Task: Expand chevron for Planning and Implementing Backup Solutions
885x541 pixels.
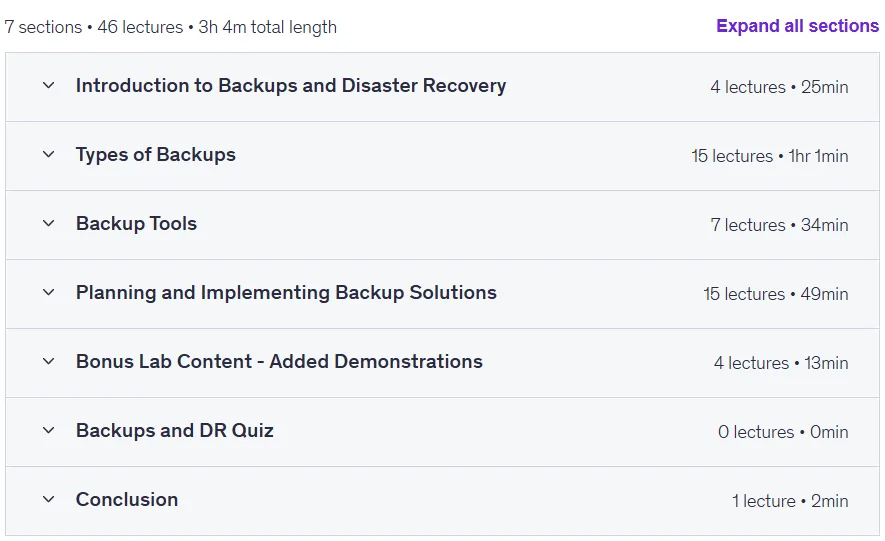Action: coord(49,292)
